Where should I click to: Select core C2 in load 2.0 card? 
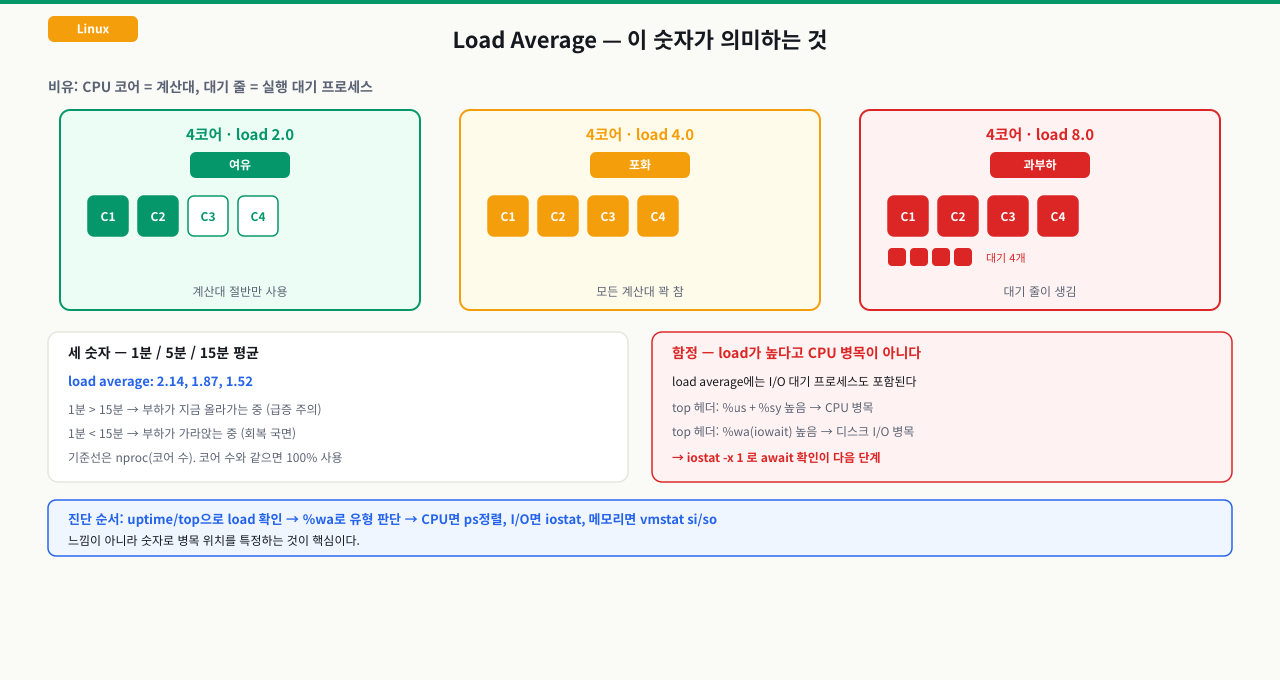[158, 216]
